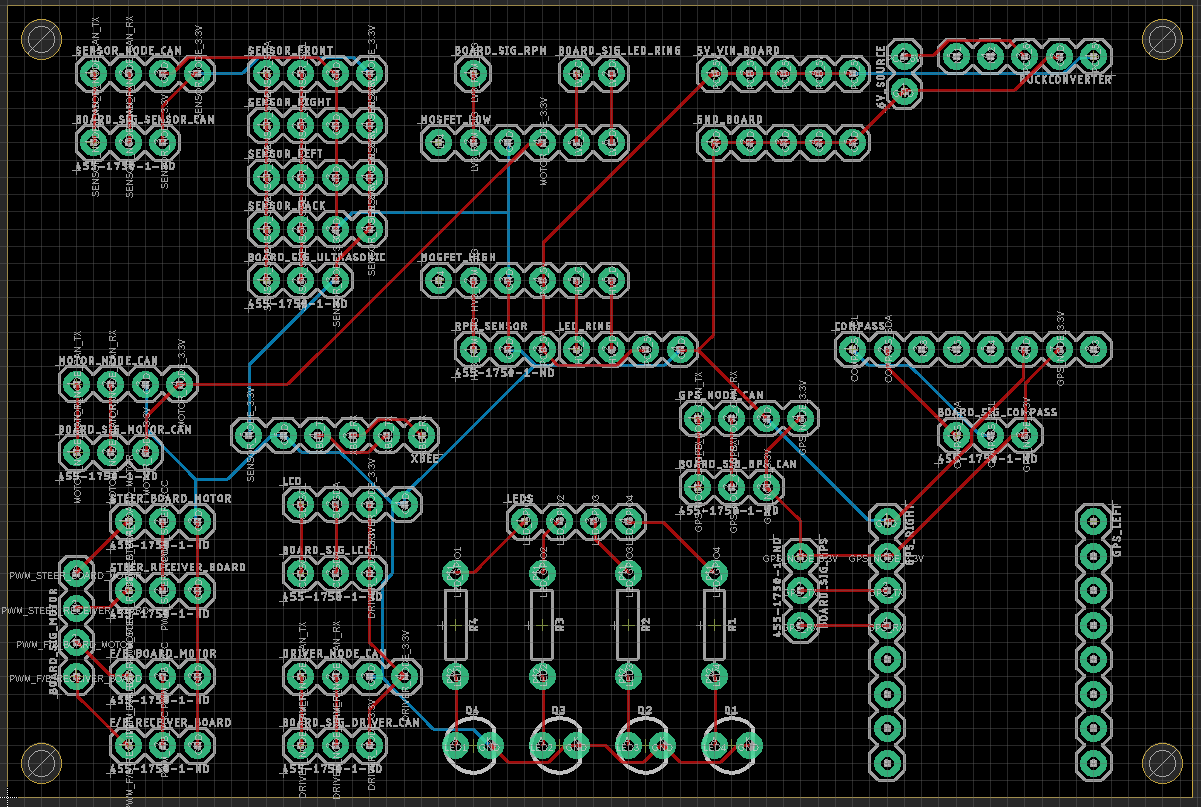Select the GPS_RIGHT vertical header label
This screenshot has height=807, width=1201.
click(x=909, y=535)
